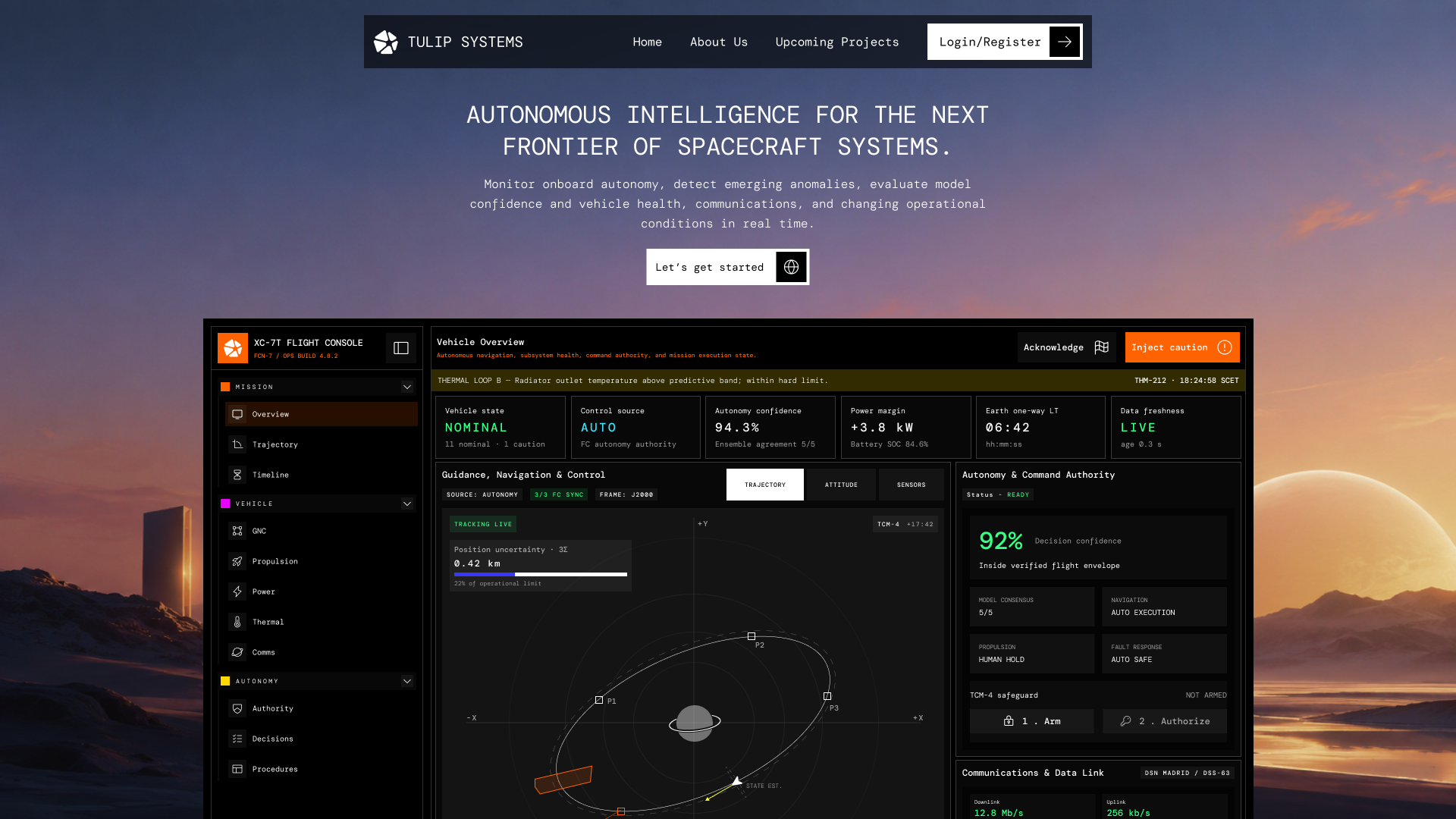Click the Timeline hourglass icon
Viewport: 1456px width, 819px height.
click(237, 475)
